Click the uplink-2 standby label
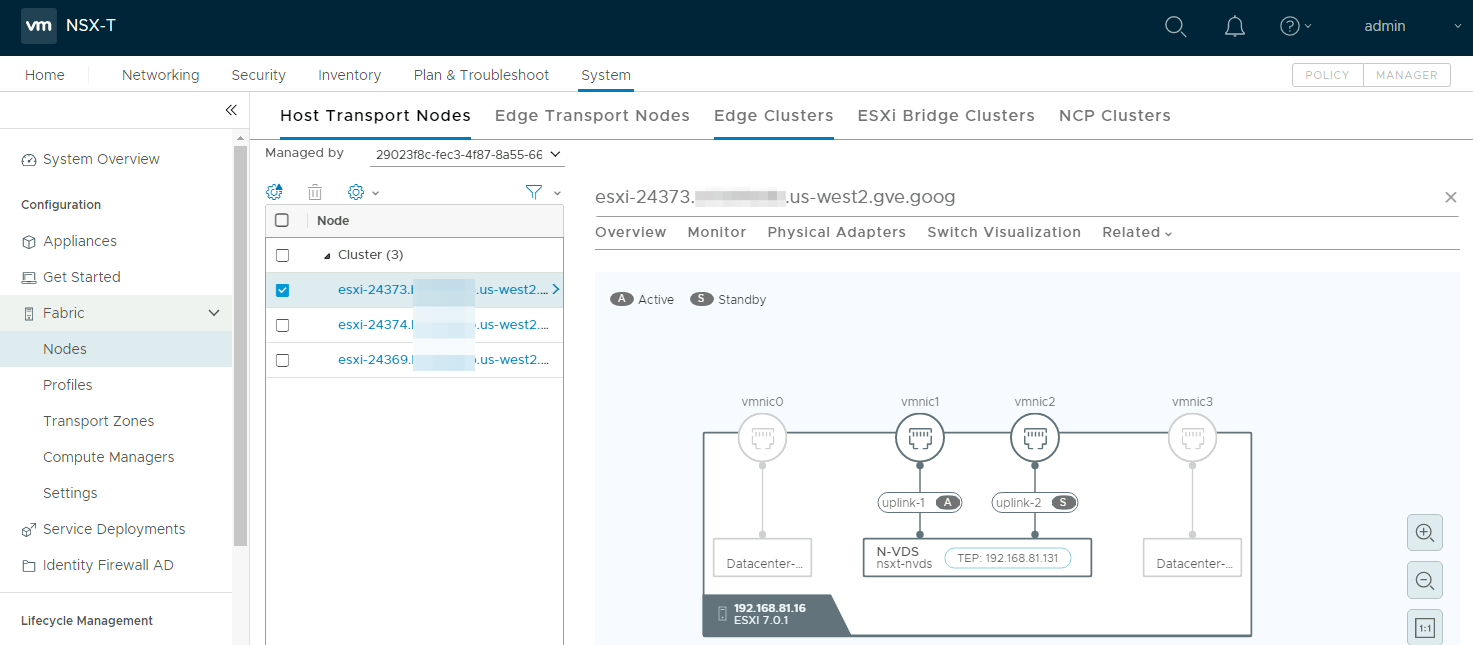This screenshot has height=645, width=1473. pyautogui.click(x=1035, y=503)
